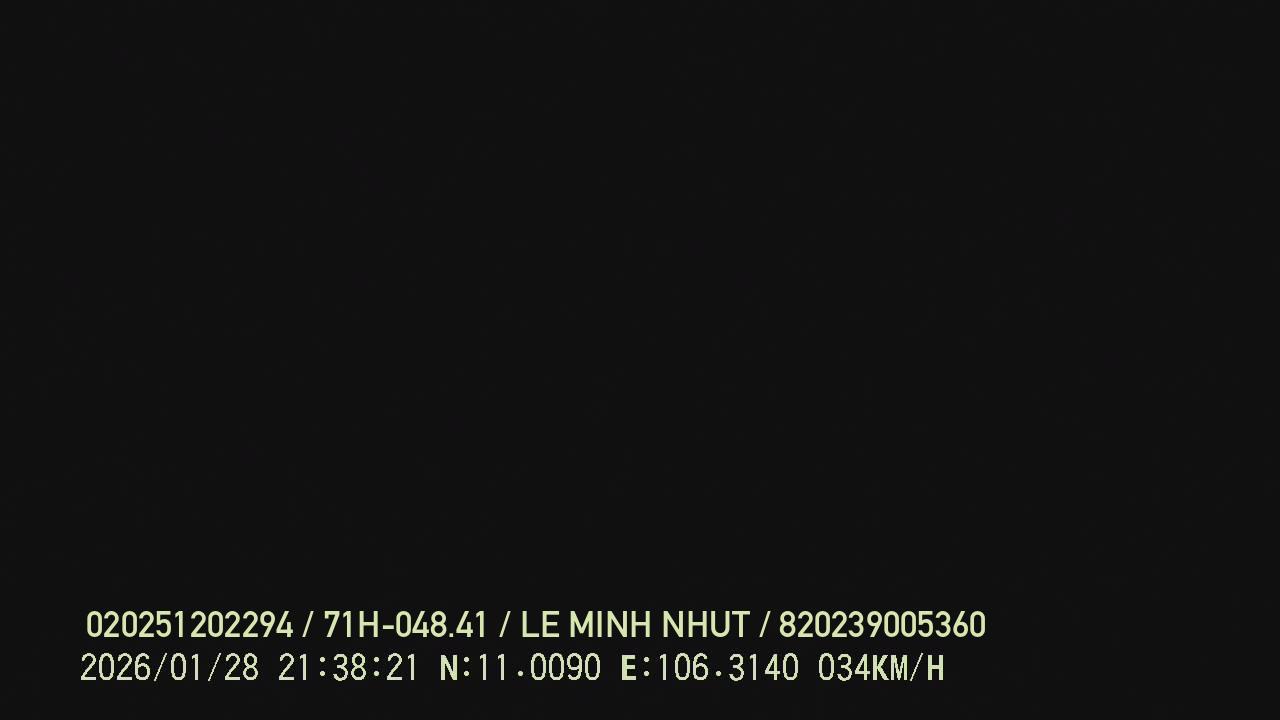Click the device serial 020251202294 overlay

point(190,625)
